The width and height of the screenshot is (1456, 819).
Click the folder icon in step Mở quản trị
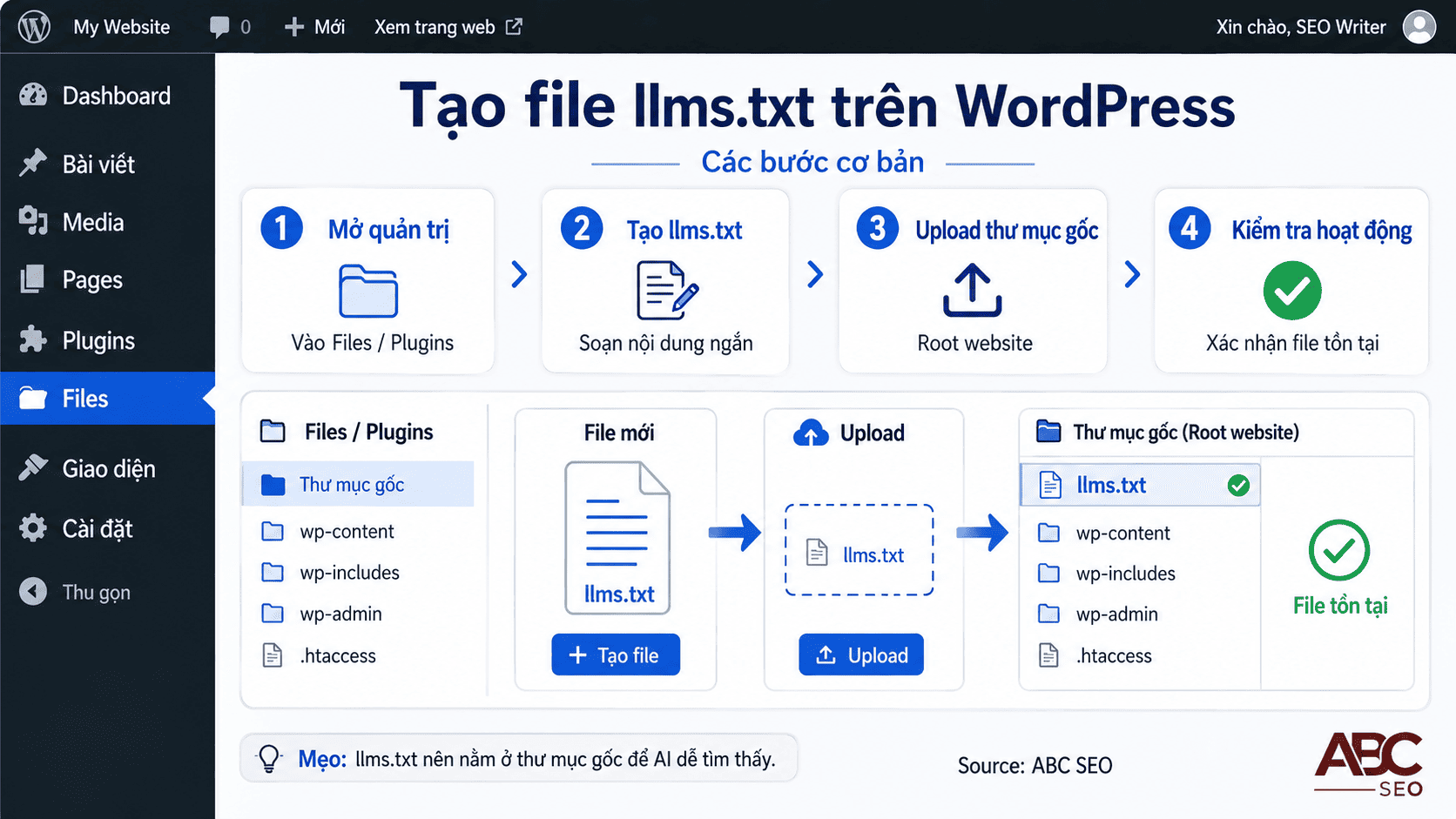pyautogui.click(x=368, y=291)
